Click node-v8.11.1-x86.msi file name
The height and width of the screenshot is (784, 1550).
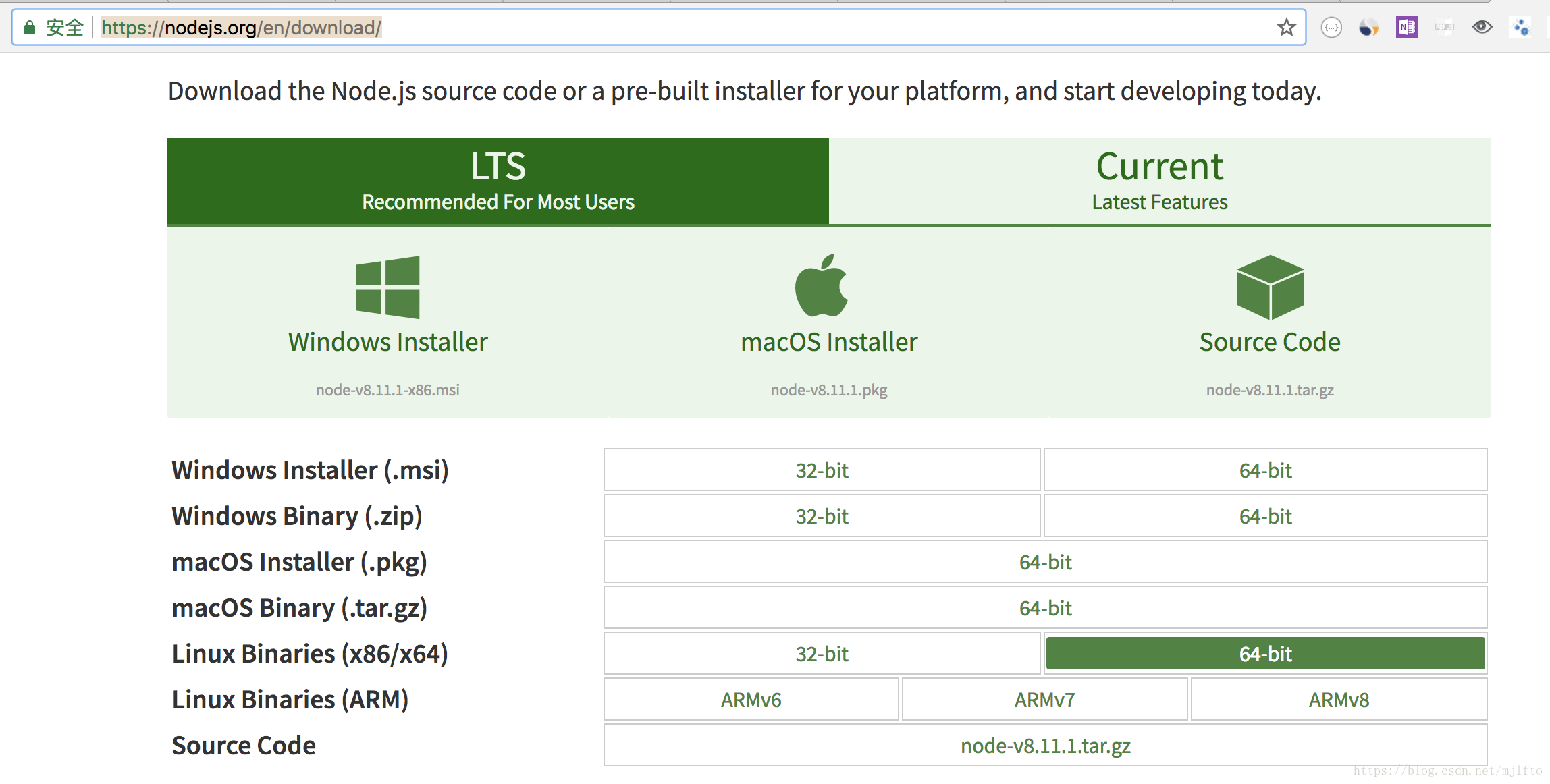click(x=387, y=390)
